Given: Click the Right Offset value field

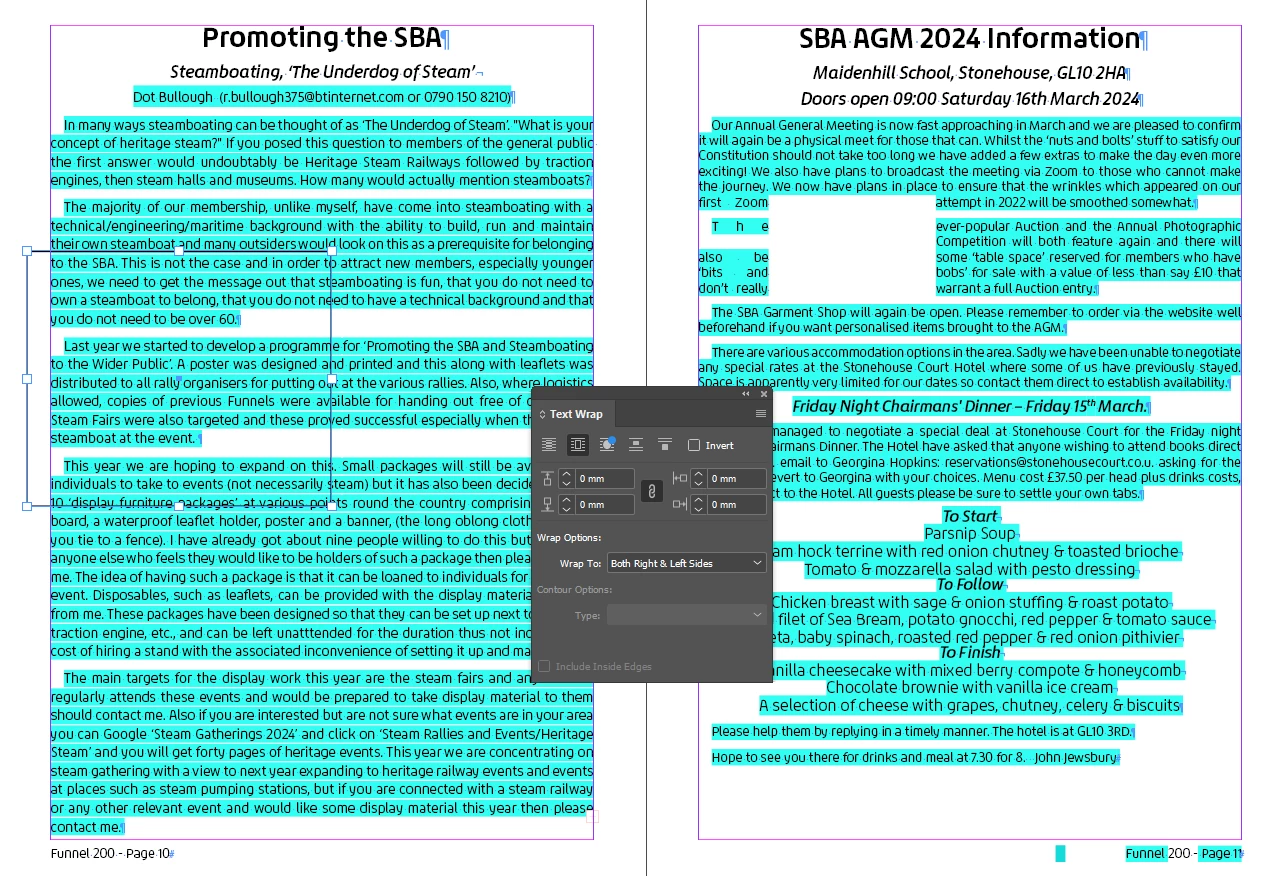Looking at the screenshot, I should [736, 505].
